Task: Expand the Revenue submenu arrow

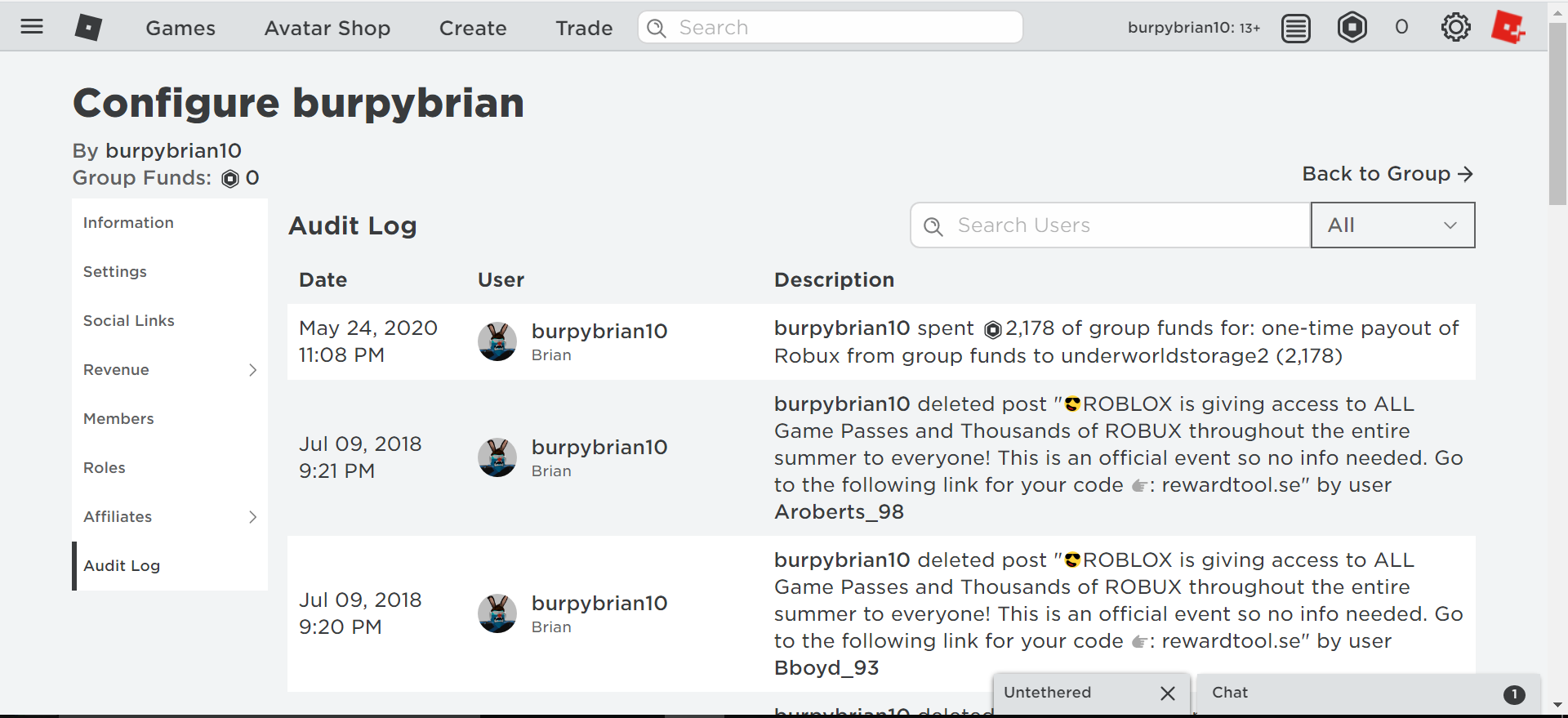Action: tap(253, 370)
